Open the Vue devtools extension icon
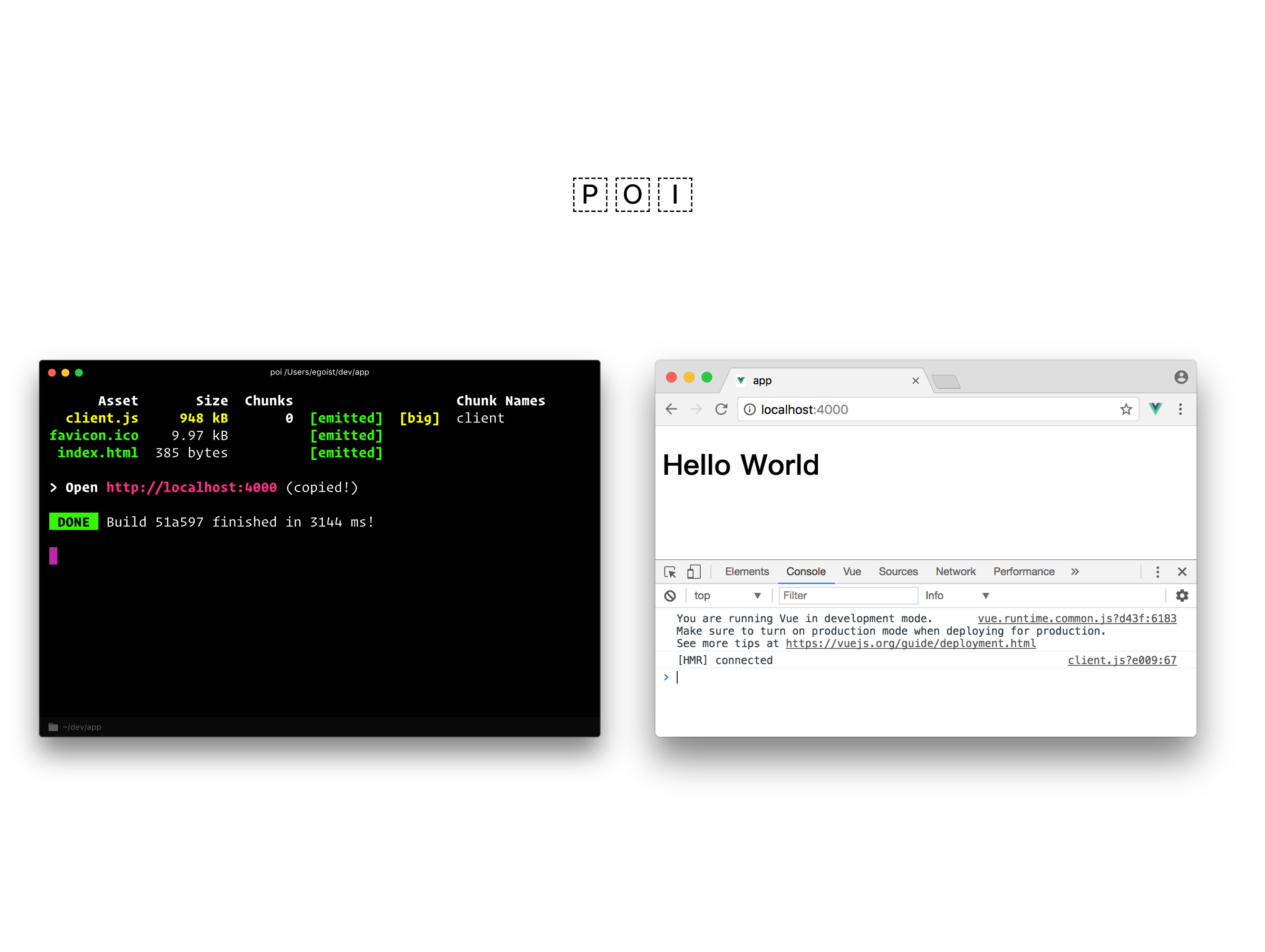The image size is (1265, 952). pyautogui.click(x=1155, y=409)
